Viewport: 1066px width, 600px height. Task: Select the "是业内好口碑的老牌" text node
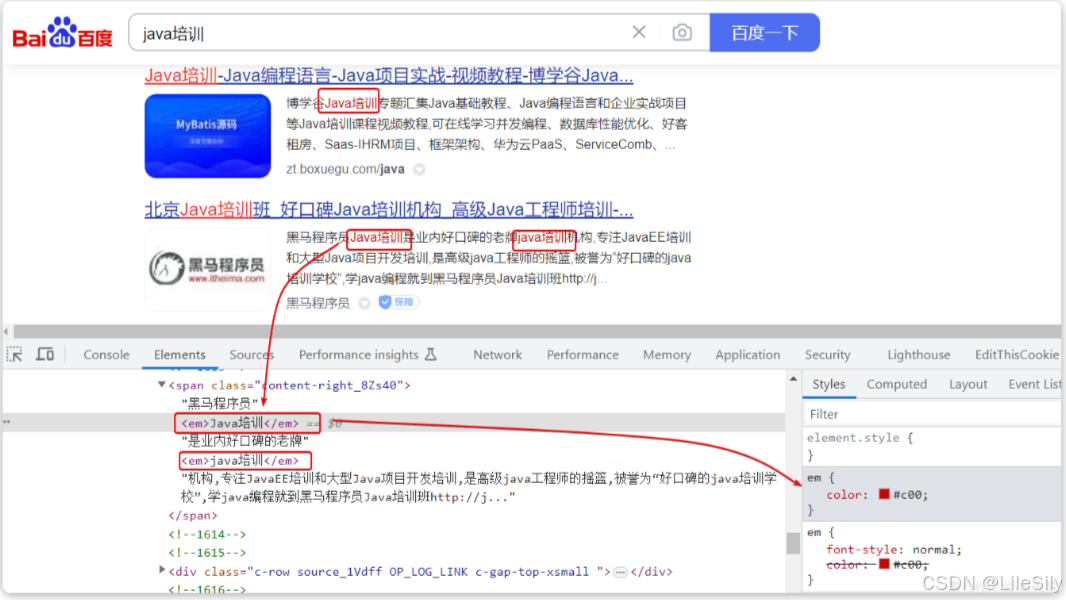245,441
